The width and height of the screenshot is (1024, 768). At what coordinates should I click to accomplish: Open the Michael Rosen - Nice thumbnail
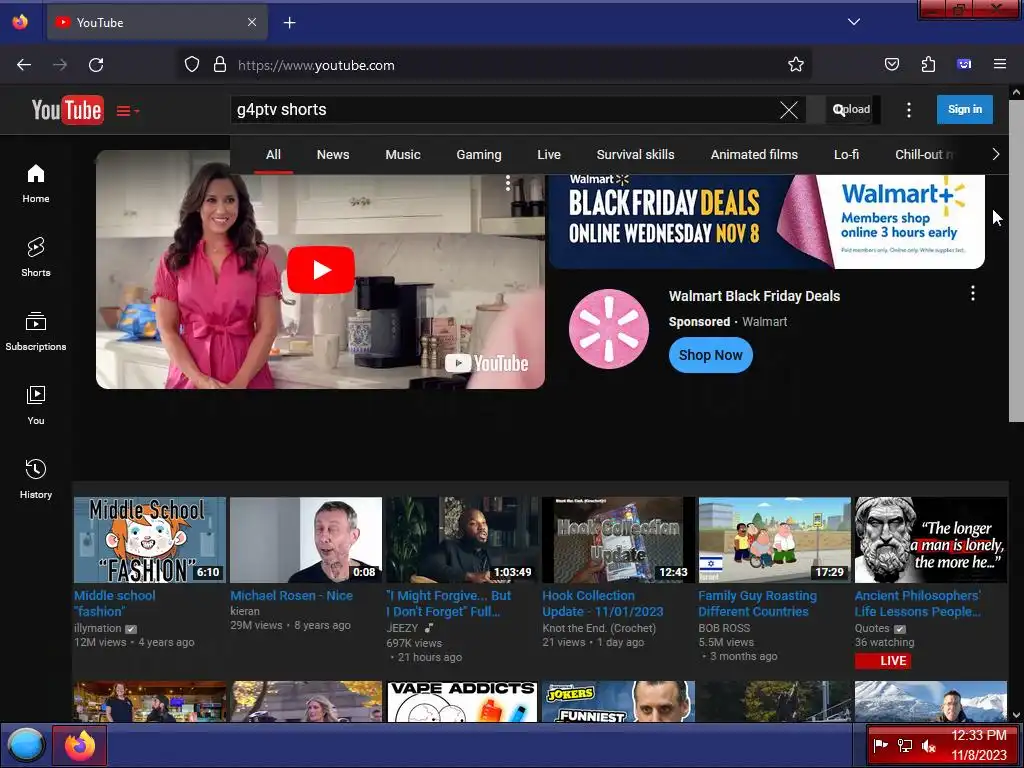[306, 540]
